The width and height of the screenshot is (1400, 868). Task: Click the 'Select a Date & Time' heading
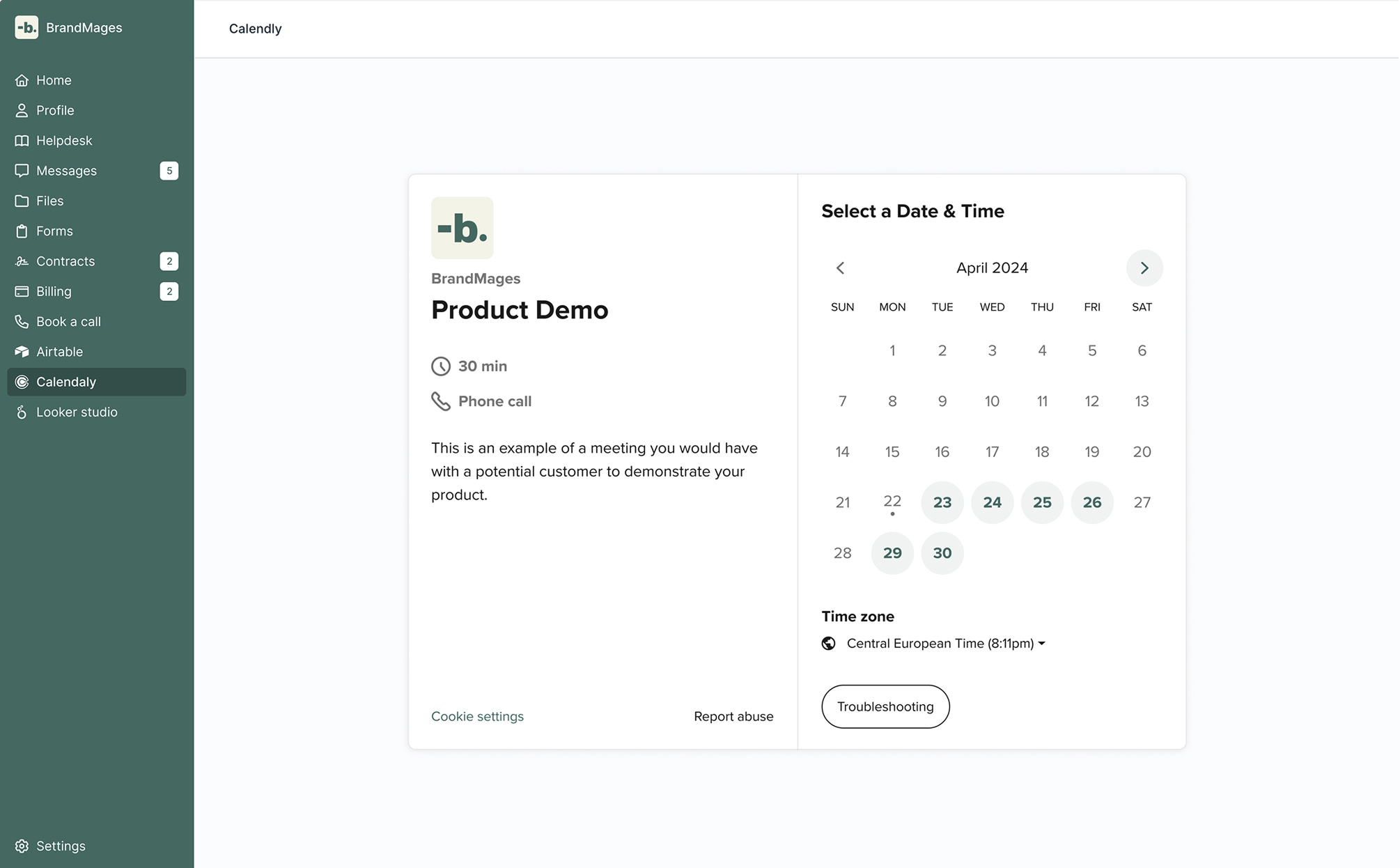coord(912,211)
